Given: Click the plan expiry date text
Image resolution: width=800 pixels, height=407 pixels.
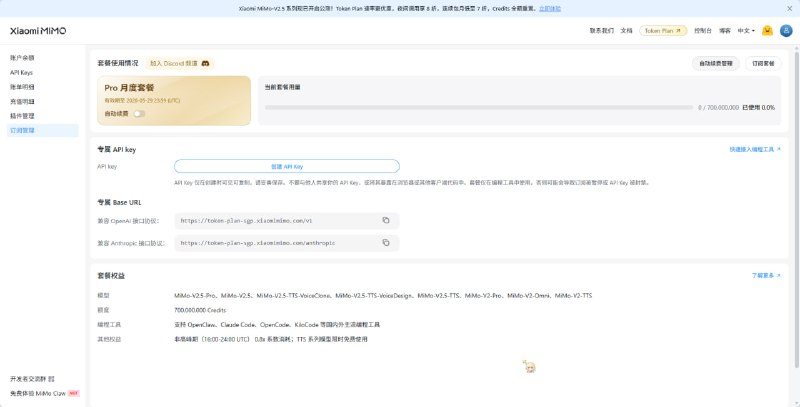Looking at the screenshot, I should tap(142, 101).
